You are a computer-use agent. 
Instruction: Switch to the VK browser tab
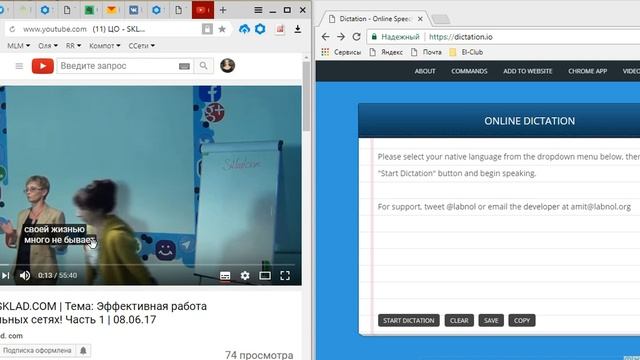[133, 10]
